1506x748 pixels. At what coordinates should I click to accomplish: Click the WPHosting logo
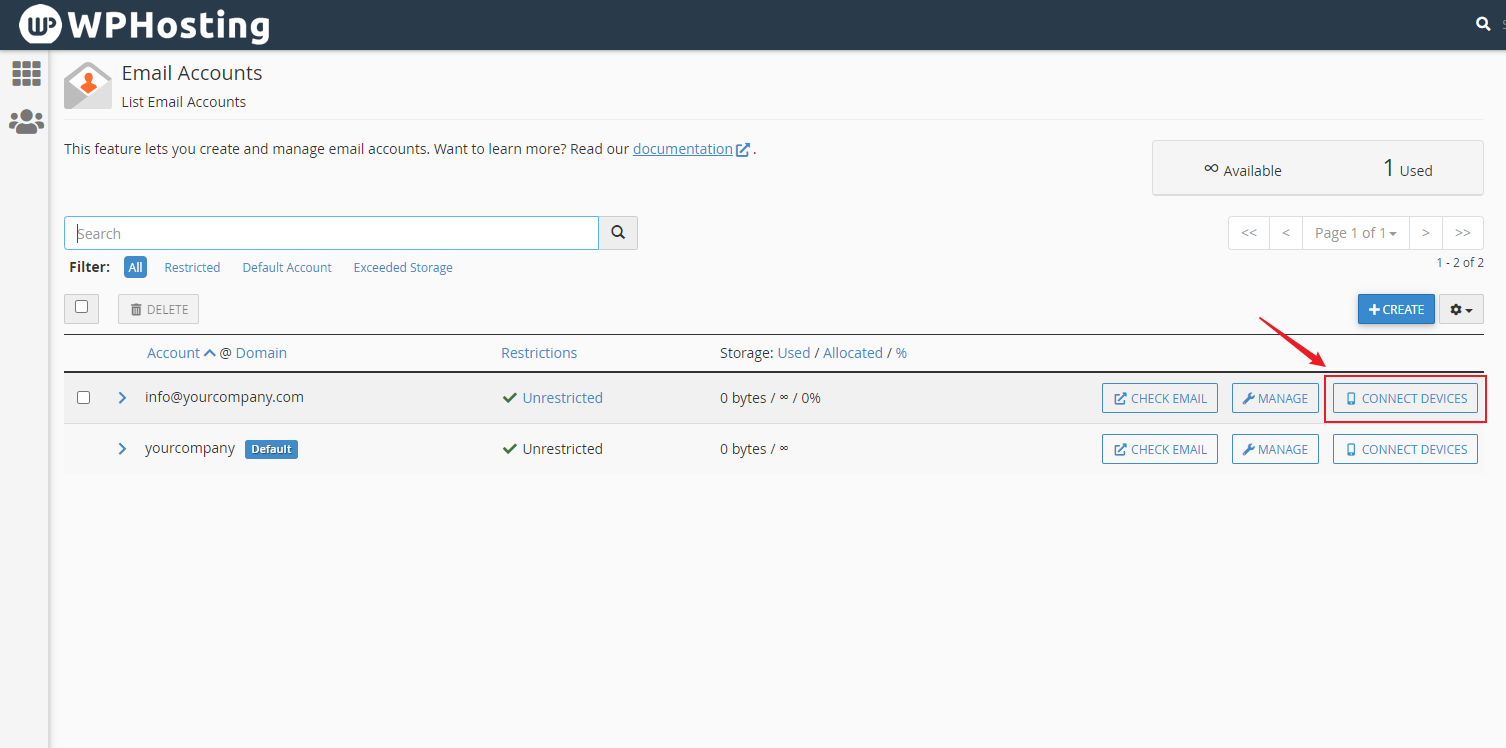pos(145,25)
